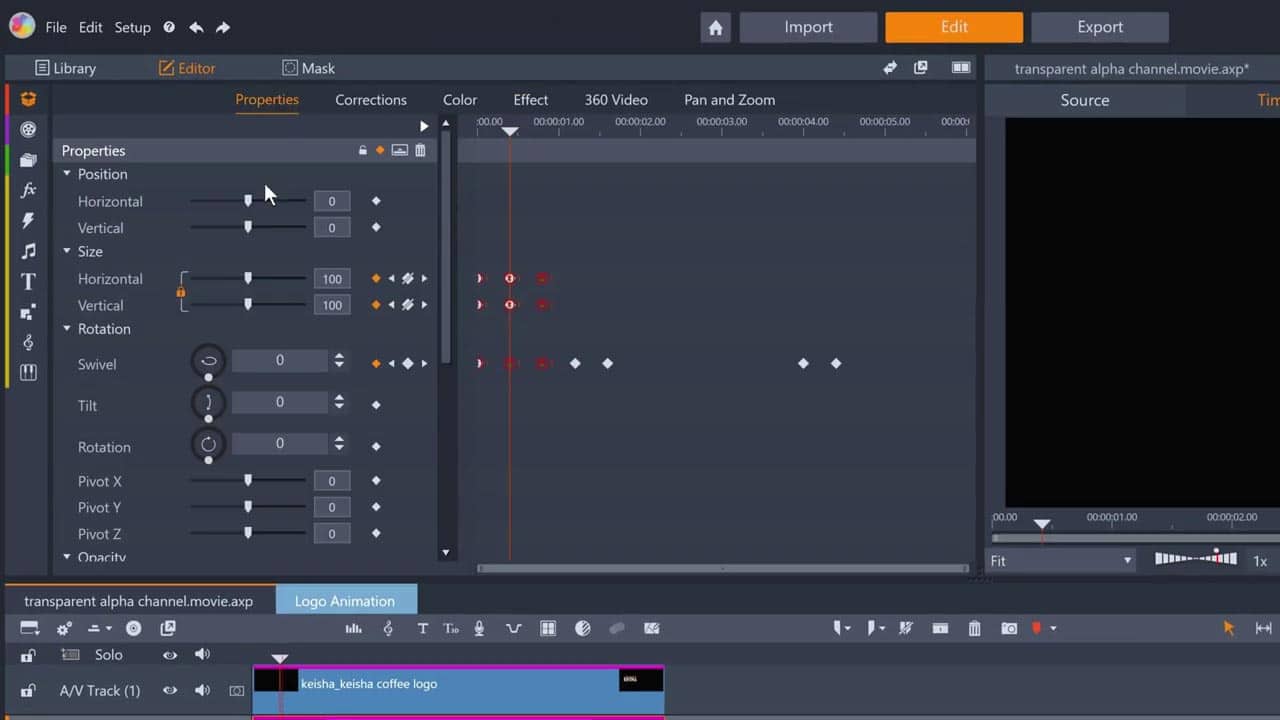Image resolution: width=1280 pixels, height=720 pixels.
Task: Click the undo arrow icon
Action: click(196, 28)
